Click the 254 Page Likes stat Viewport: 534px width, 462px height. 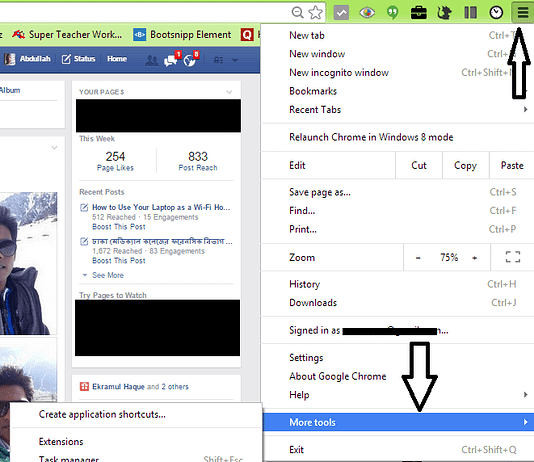(x=115, y=161)
